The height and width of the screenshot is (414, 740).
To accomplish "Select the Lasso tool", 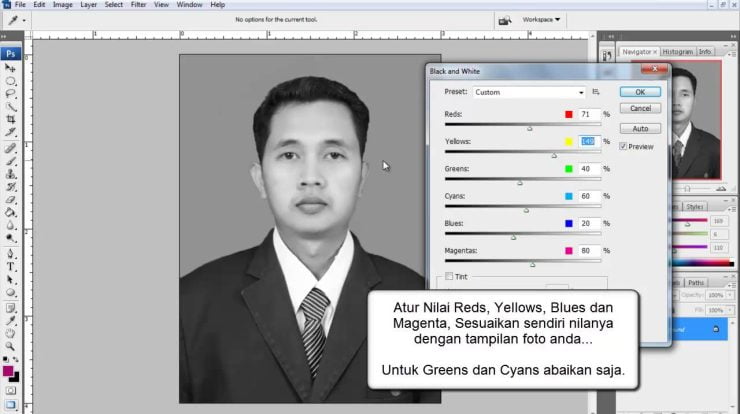I will pos(10,93).
